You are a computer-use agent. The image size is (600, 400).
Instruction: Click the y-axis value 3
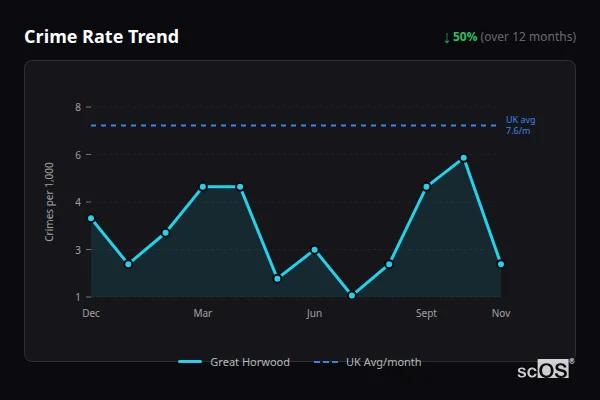point(78,250)
